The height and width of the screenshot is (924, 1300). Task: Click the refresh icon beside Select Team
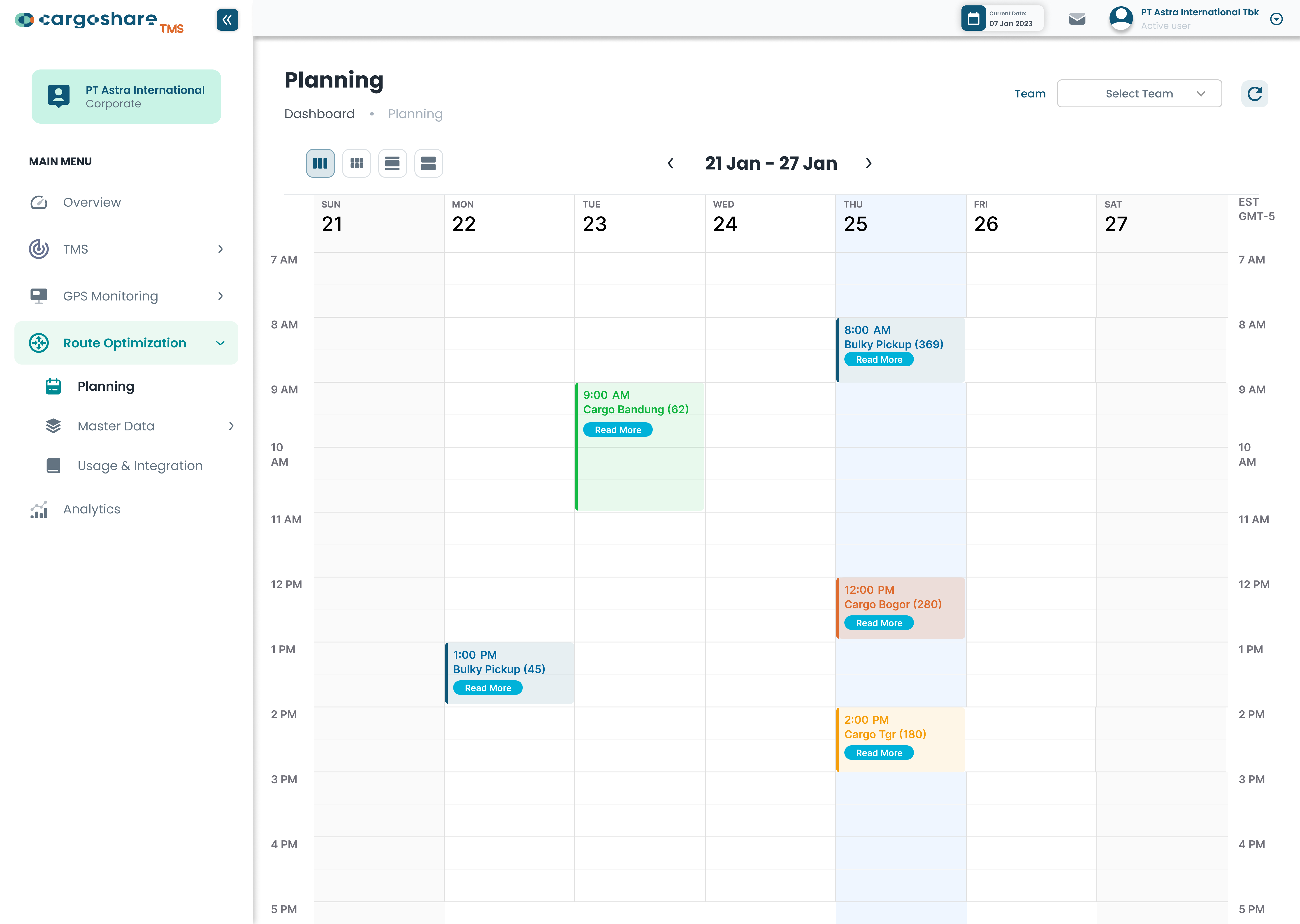coord(1254,94)
